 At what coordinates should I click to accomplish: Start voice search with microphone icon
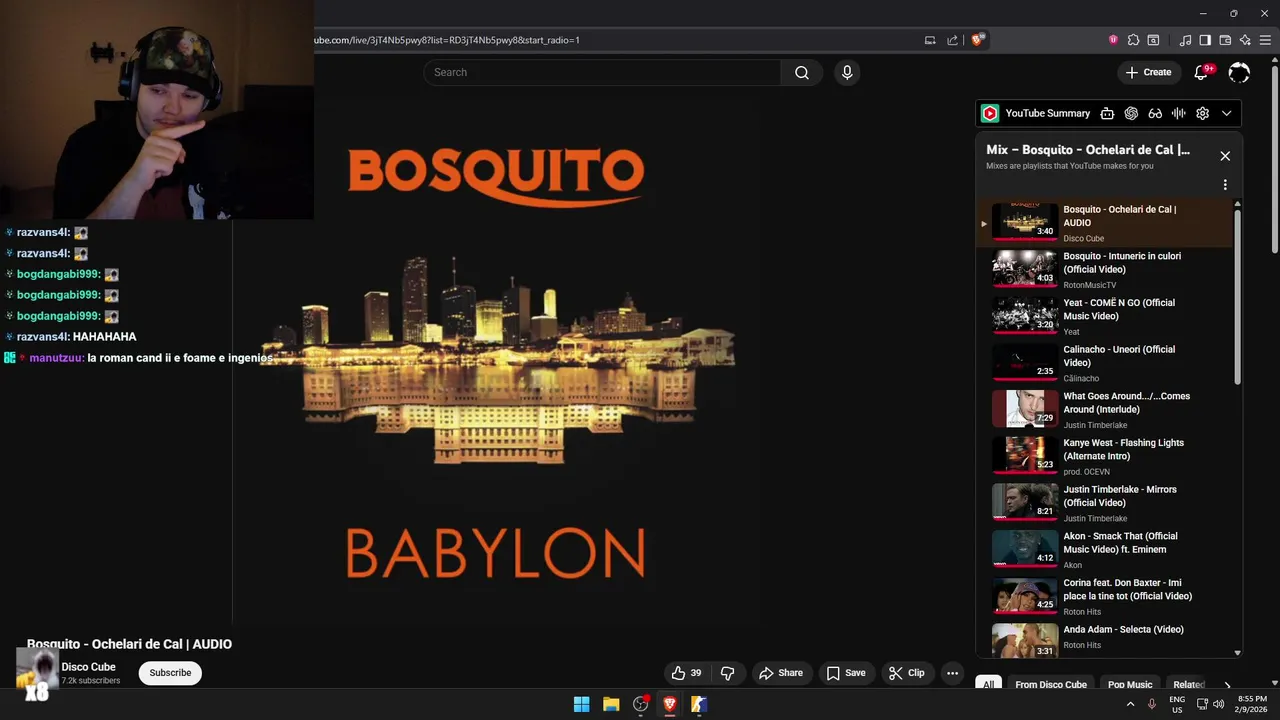[x=847, y=72]
